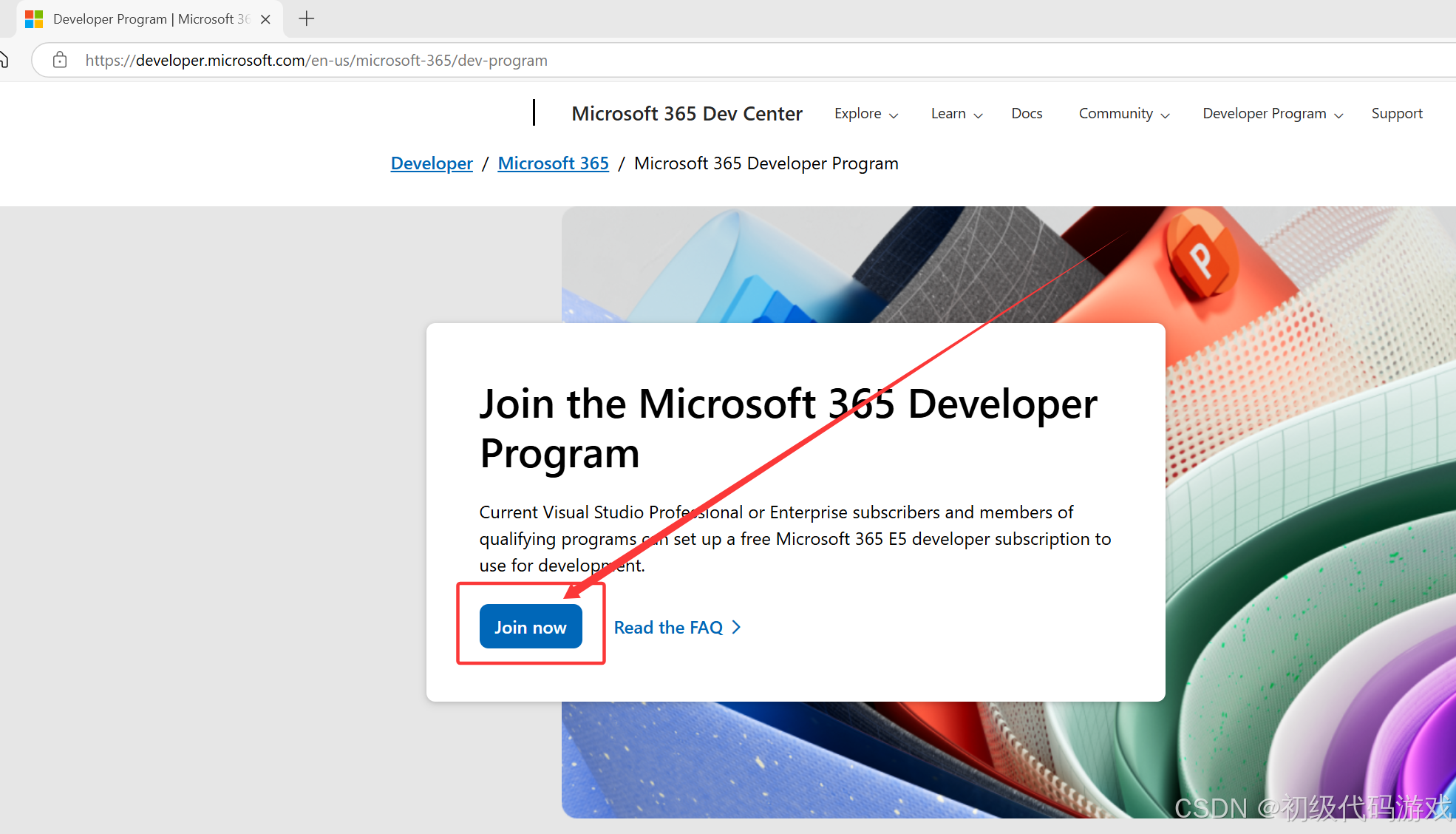This screenshot has width=1456, height=834.
Task: Open the Read the FAQ link
Action: (668, 628)
